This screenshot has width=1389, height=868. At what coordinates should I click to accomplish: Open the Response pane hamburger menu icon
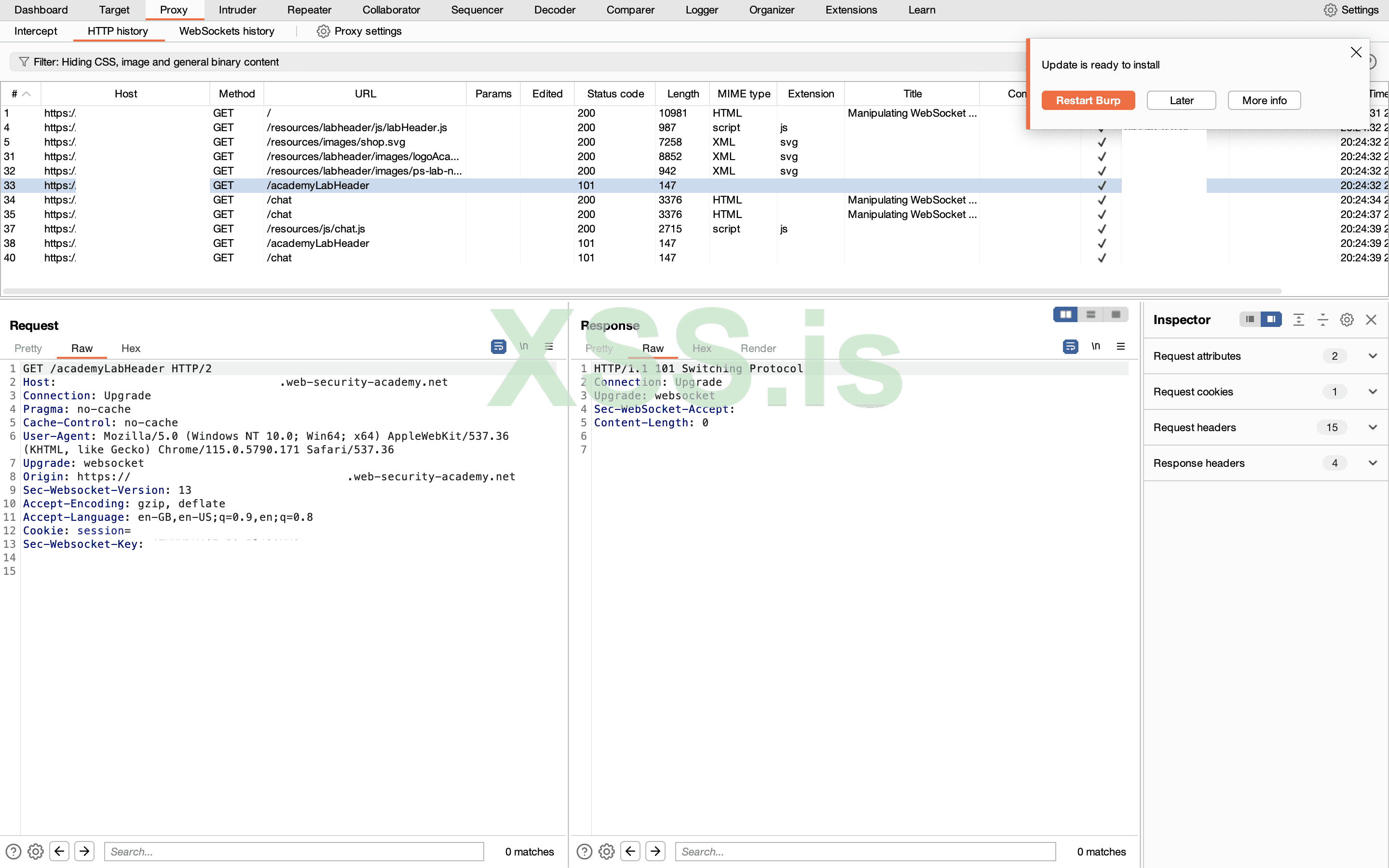1120,346
